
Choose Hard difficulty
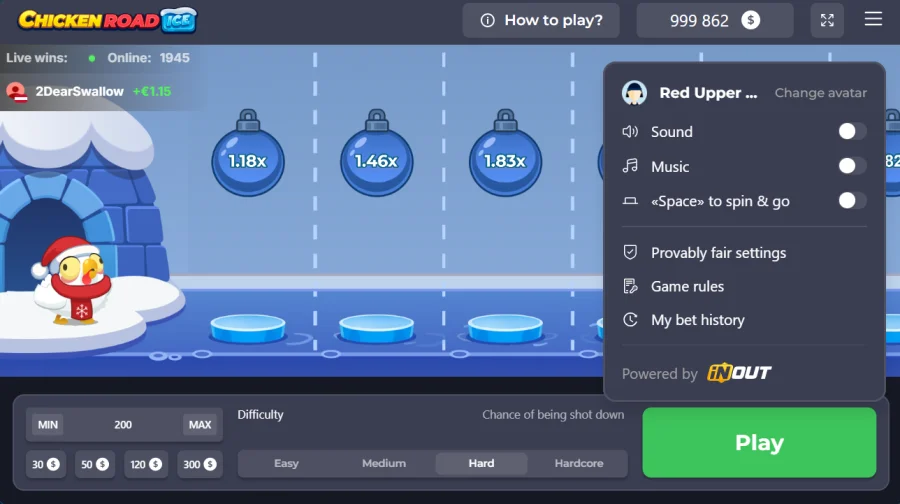(x=481, y=463)
